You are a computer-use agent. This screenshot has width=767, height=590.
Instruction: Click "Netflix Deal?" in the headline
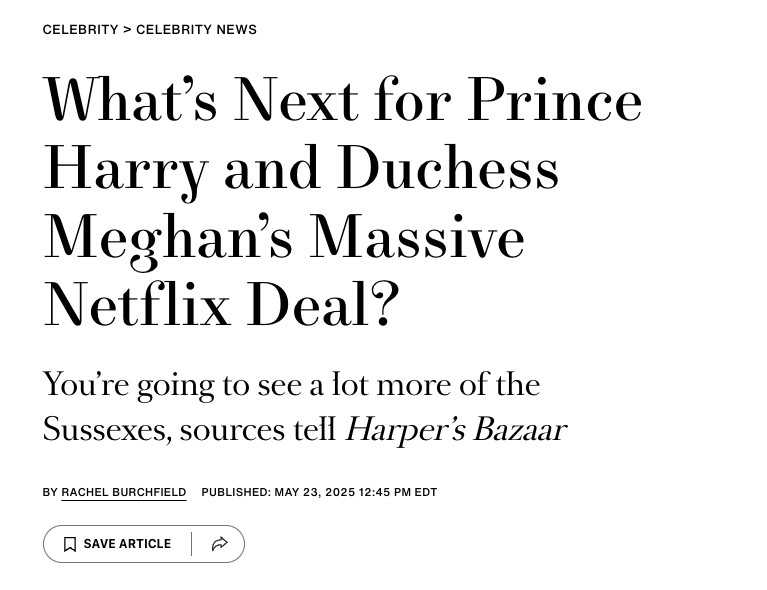(x=221, y=305)
